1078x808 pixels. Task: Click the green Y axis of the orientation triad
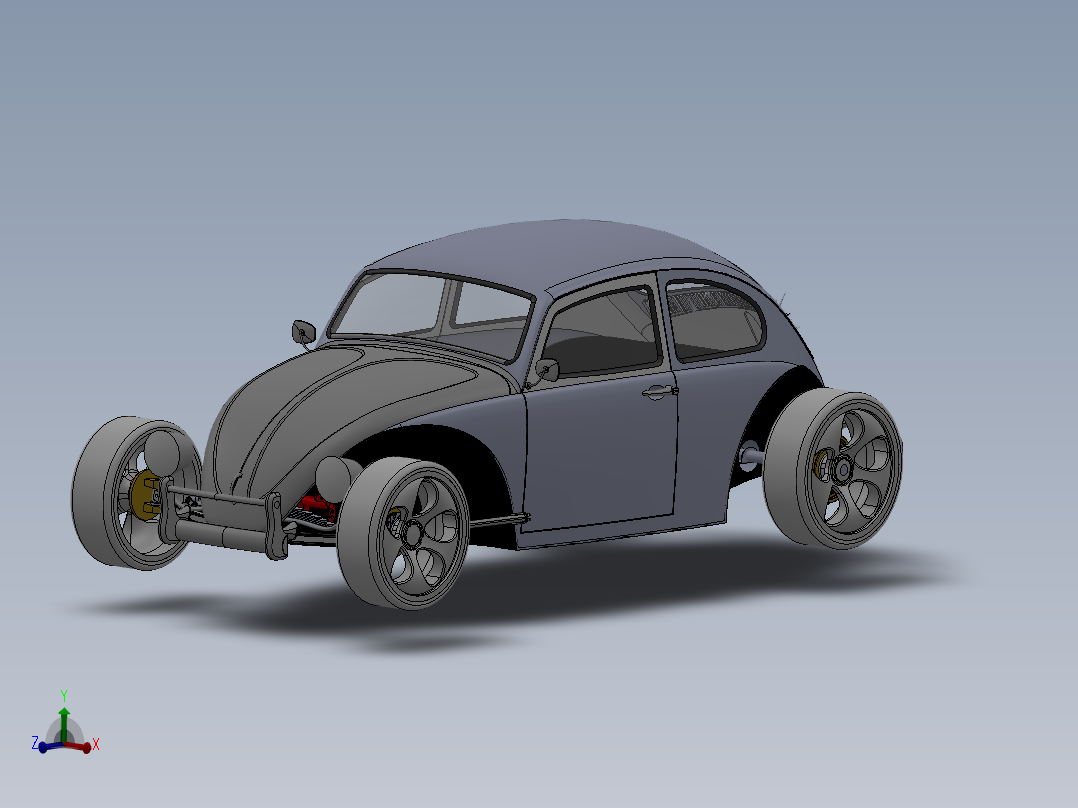coord(64,724)
